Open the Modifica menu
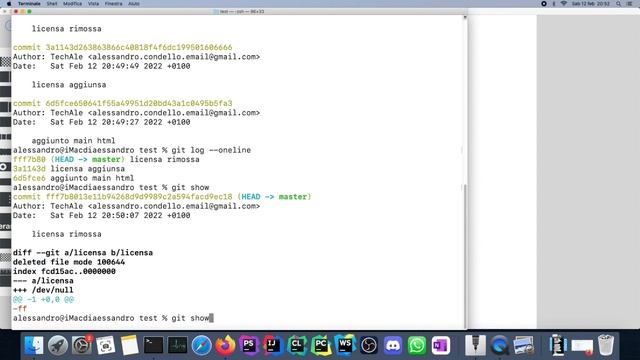The height and width of the screenshot is (360, 640). click(72, 4)
